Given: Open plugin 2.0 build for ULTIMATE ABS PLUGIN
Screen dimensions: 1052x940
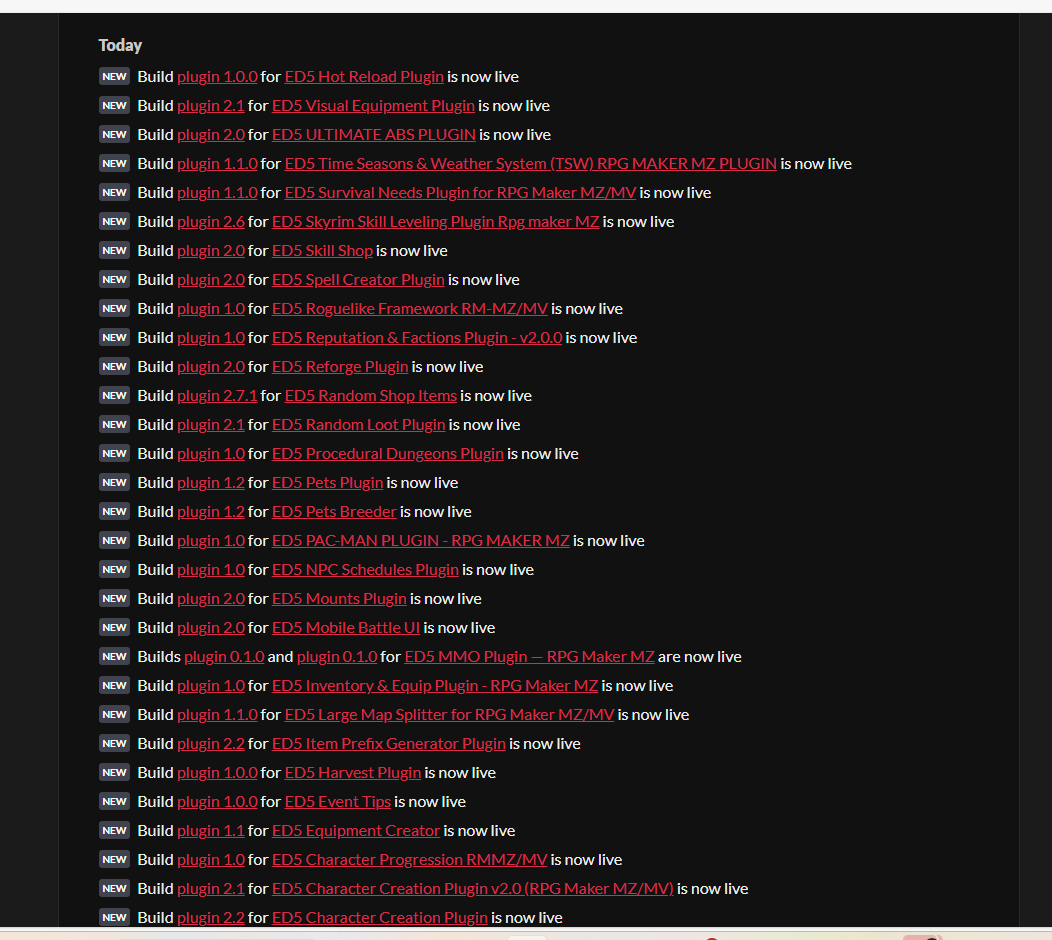Looking at the screenshot, I should click(211, 134).
